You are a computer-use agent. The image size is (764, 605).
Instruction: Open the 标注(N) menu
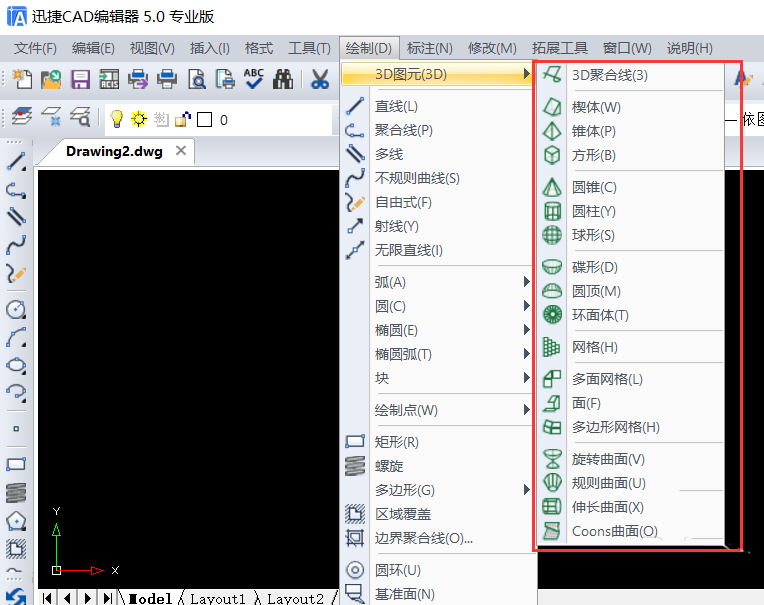(x=429, y=48)
